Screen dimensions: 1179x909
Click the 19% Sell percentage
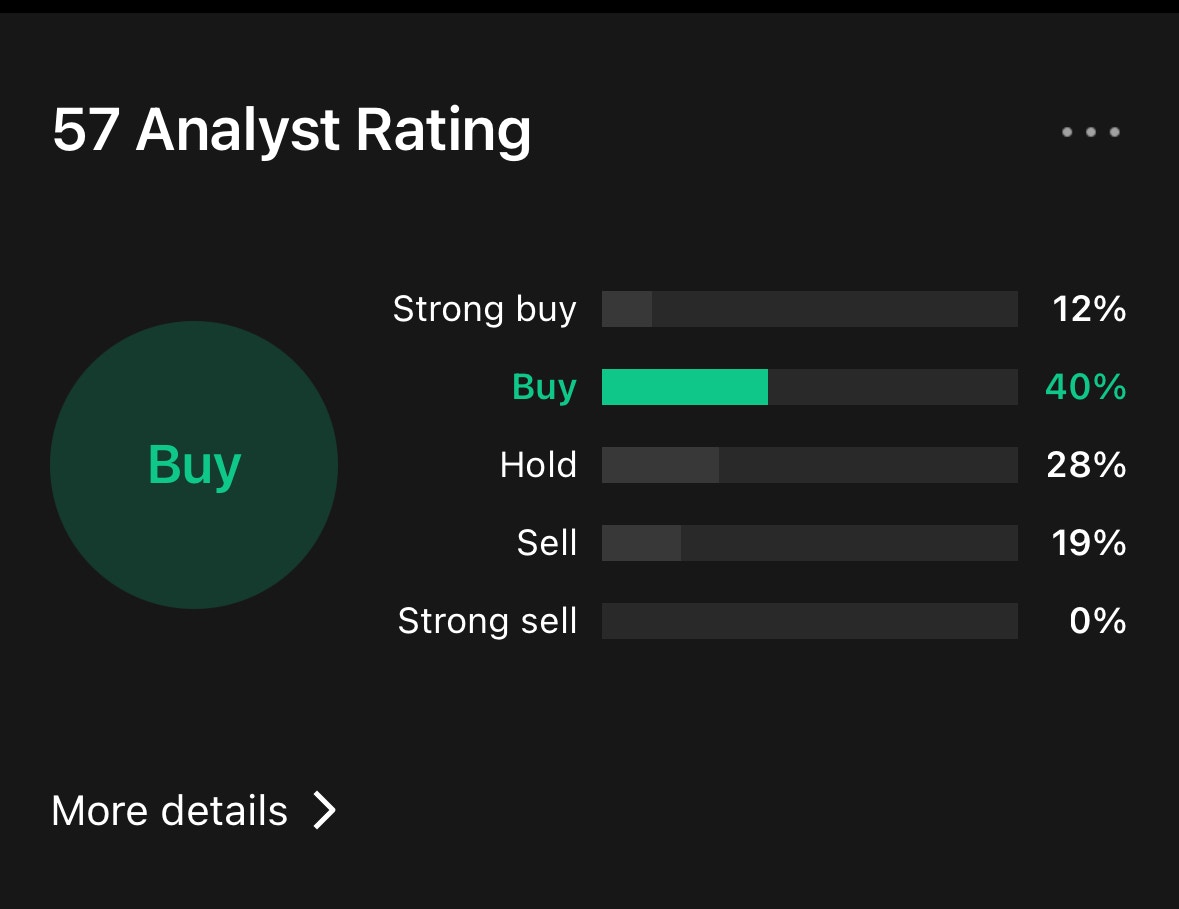1088,543
